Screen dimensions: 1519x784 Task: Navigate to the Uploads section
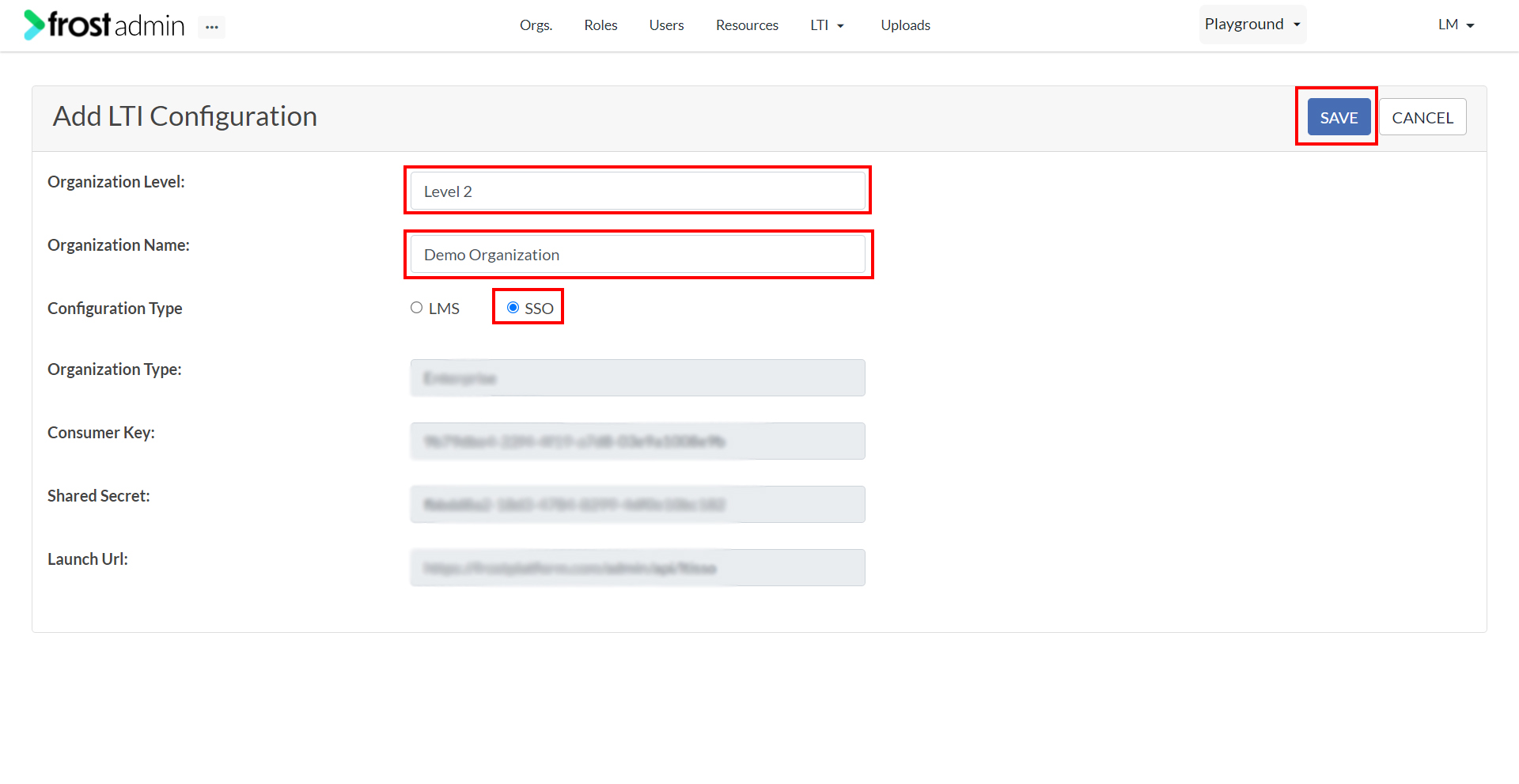pyautogui.click(x=905, y=25)
